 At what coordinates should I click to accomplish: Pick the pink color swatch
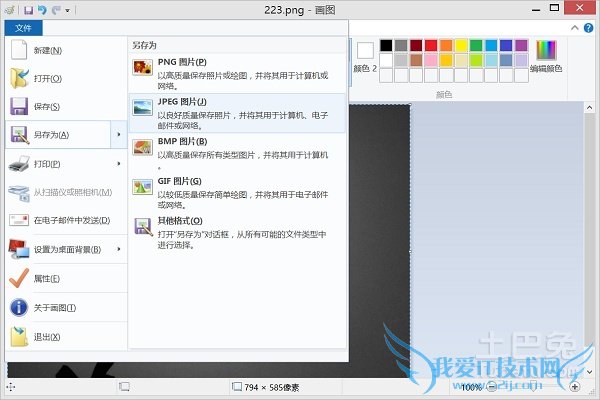pyautogui.click(x=431, y=60)
